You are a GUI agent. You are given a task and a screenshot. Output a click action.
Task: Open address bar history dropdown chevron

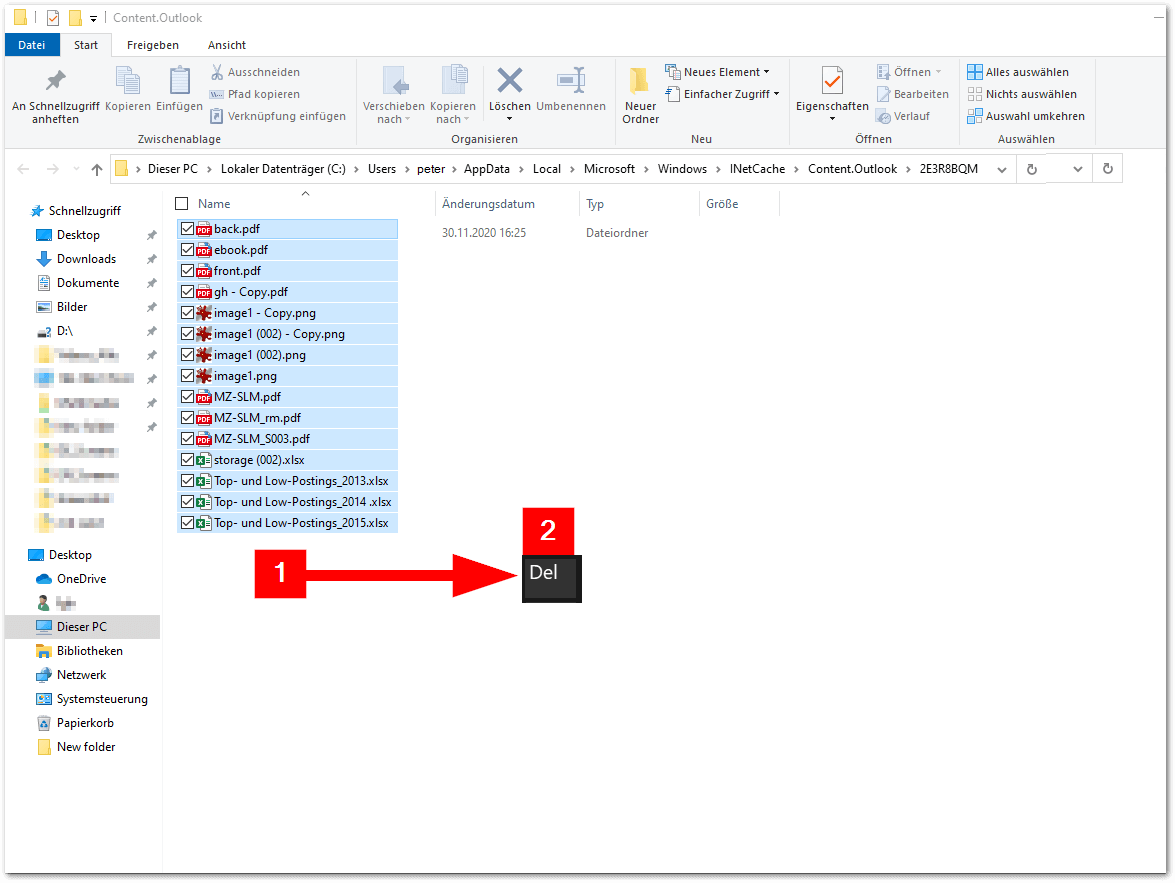pyautogui.click(x=1002, y=169)
